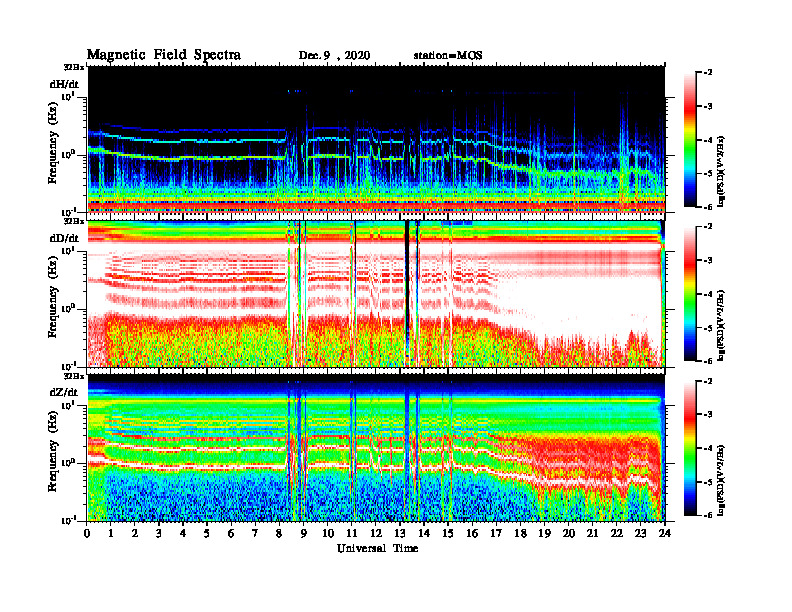Click the color bar beside the dZ/dt panel
This screenshot has height=612, width=792.
tap(690, 448)
